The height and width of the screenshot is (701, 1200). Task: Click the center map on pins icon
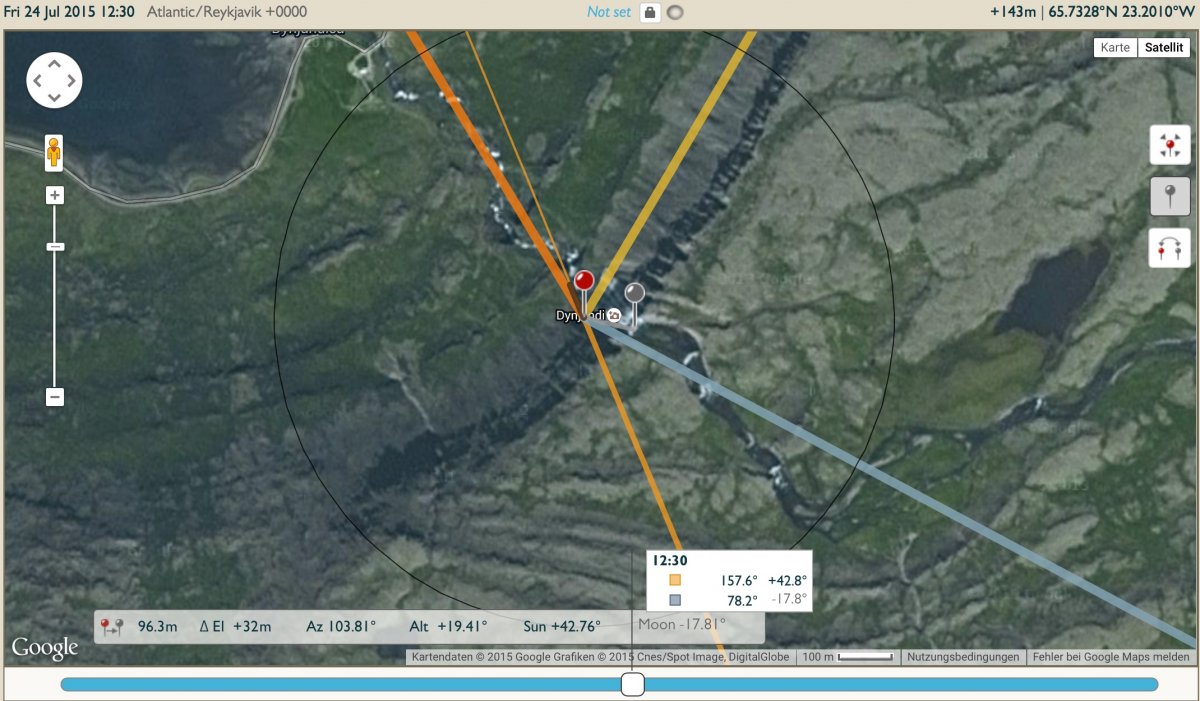pos(1170,145)
